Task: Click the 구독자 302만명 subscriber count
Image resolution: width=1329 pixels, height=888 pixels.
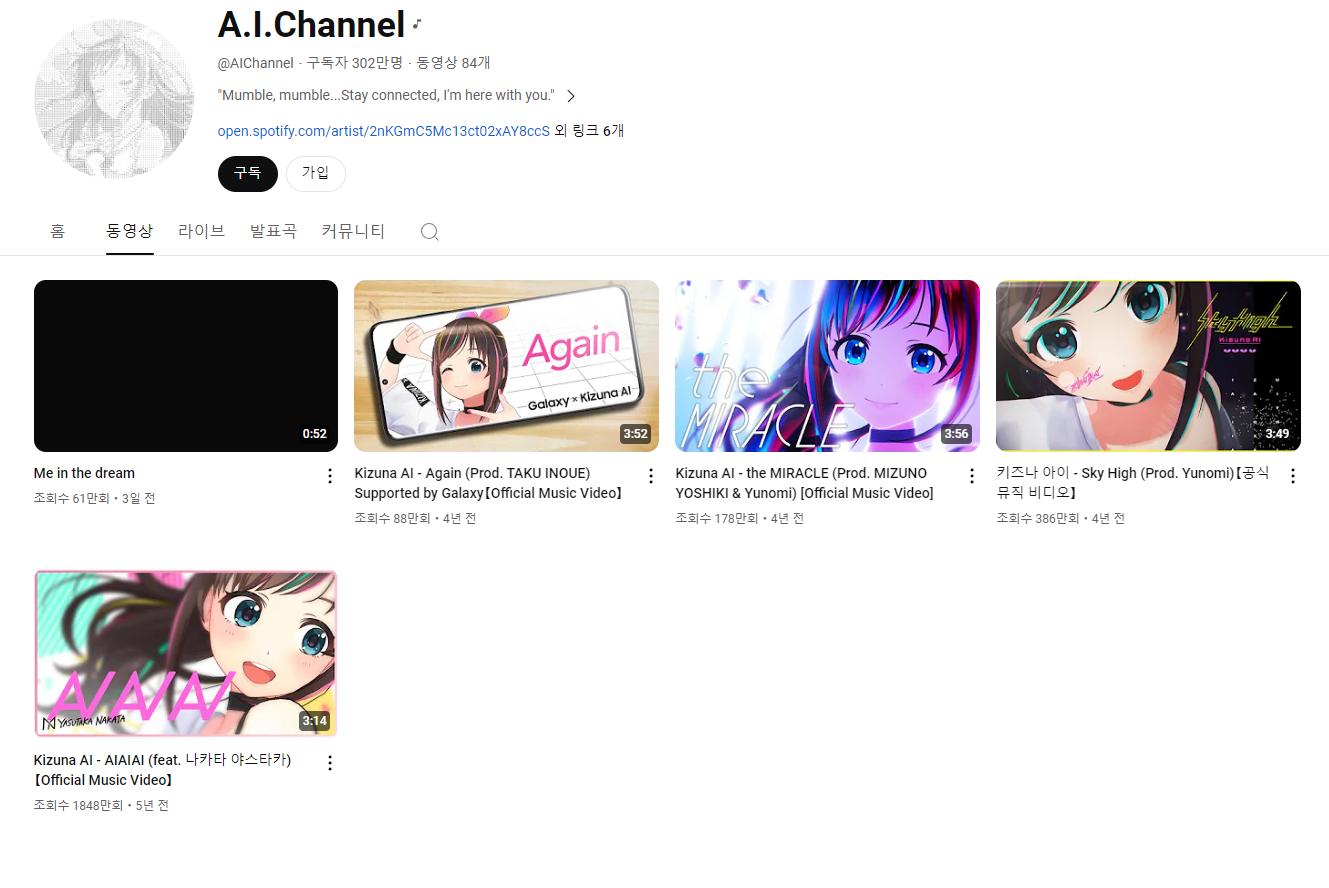Action: pos(354,63)
